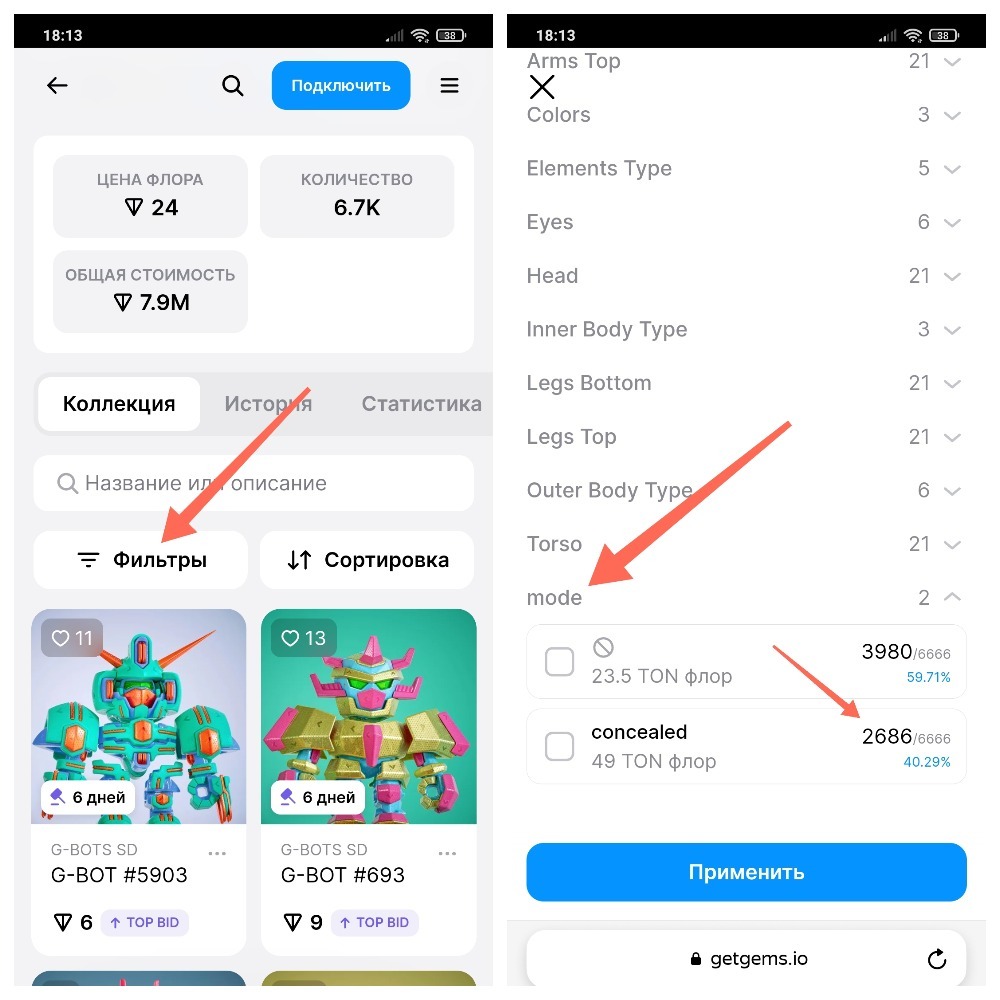
Task: Like G-BOT #5903 via the heart icon
Action: (x=61, y=638)
